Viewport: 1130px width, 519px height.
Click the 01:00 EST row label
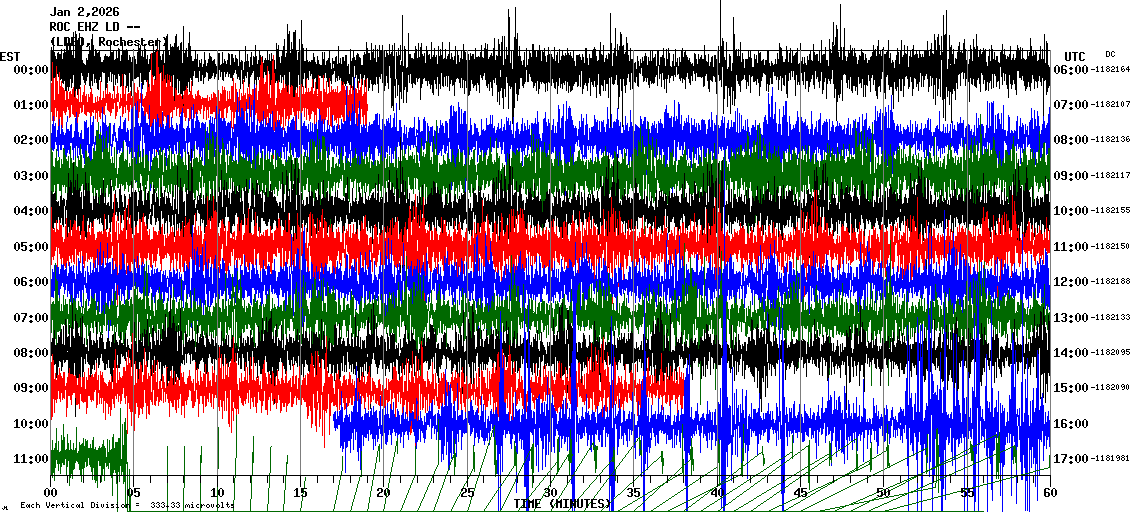32,105
